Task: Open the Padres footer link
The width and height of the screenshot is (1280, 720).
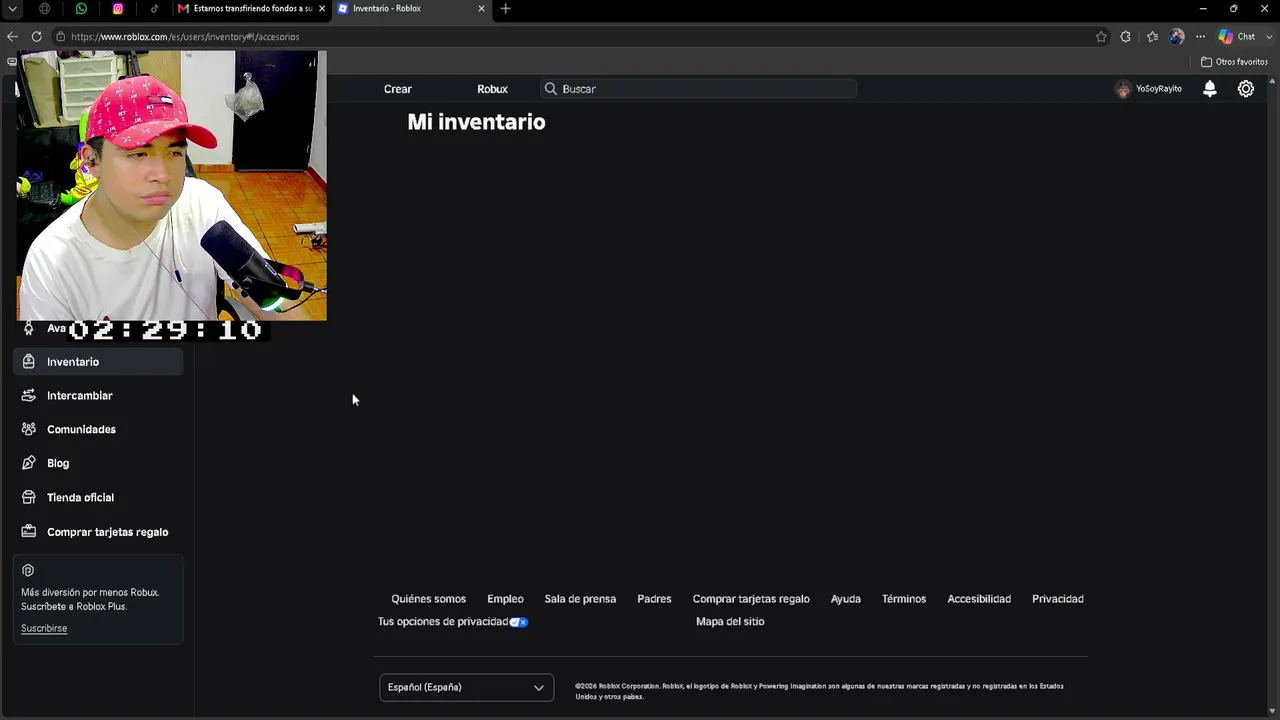Action: [x=654, y=599]
